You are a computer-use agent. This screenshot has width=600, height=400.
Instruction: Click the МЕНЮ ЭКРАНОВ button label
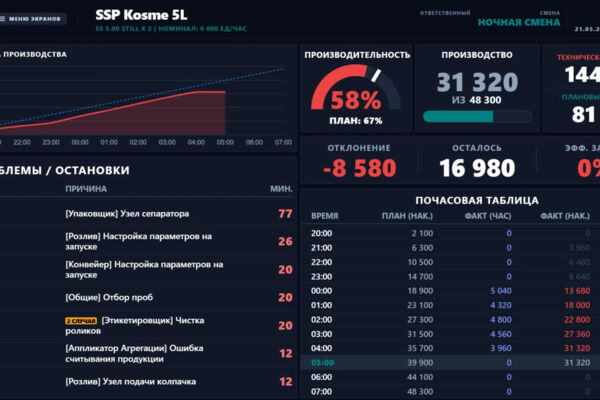(34, 19)
